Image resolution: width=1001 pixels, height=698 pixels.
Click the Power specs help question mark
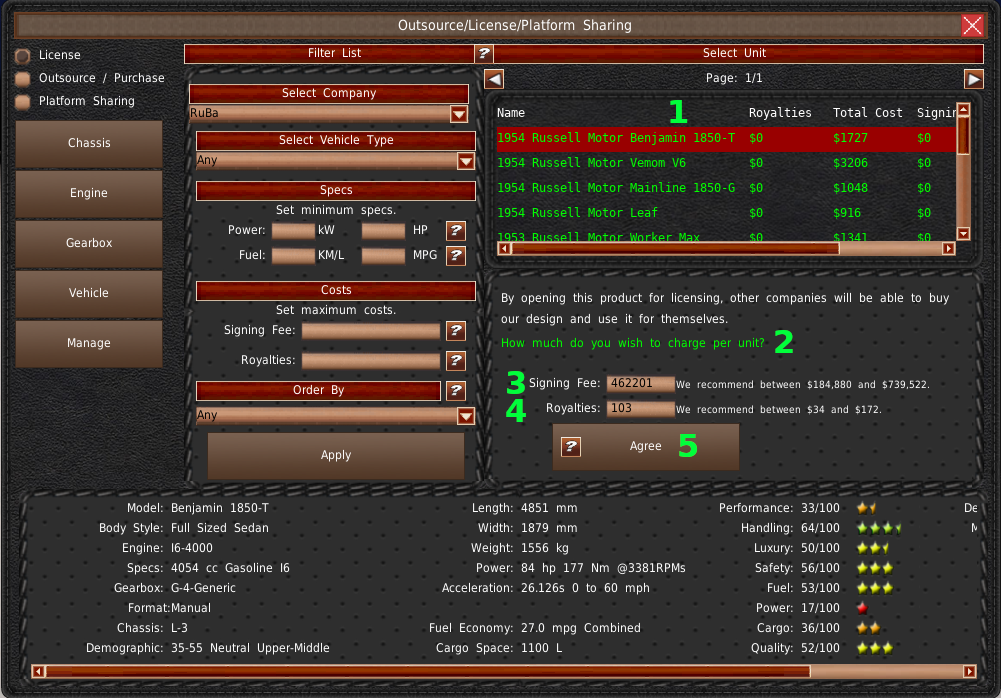click(456, 231)
